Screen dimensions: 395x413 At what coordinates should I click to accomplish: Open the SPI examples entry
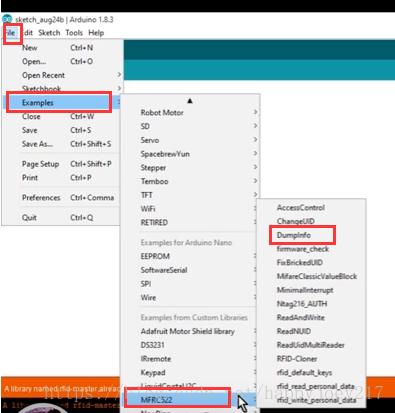coord(189,284)
